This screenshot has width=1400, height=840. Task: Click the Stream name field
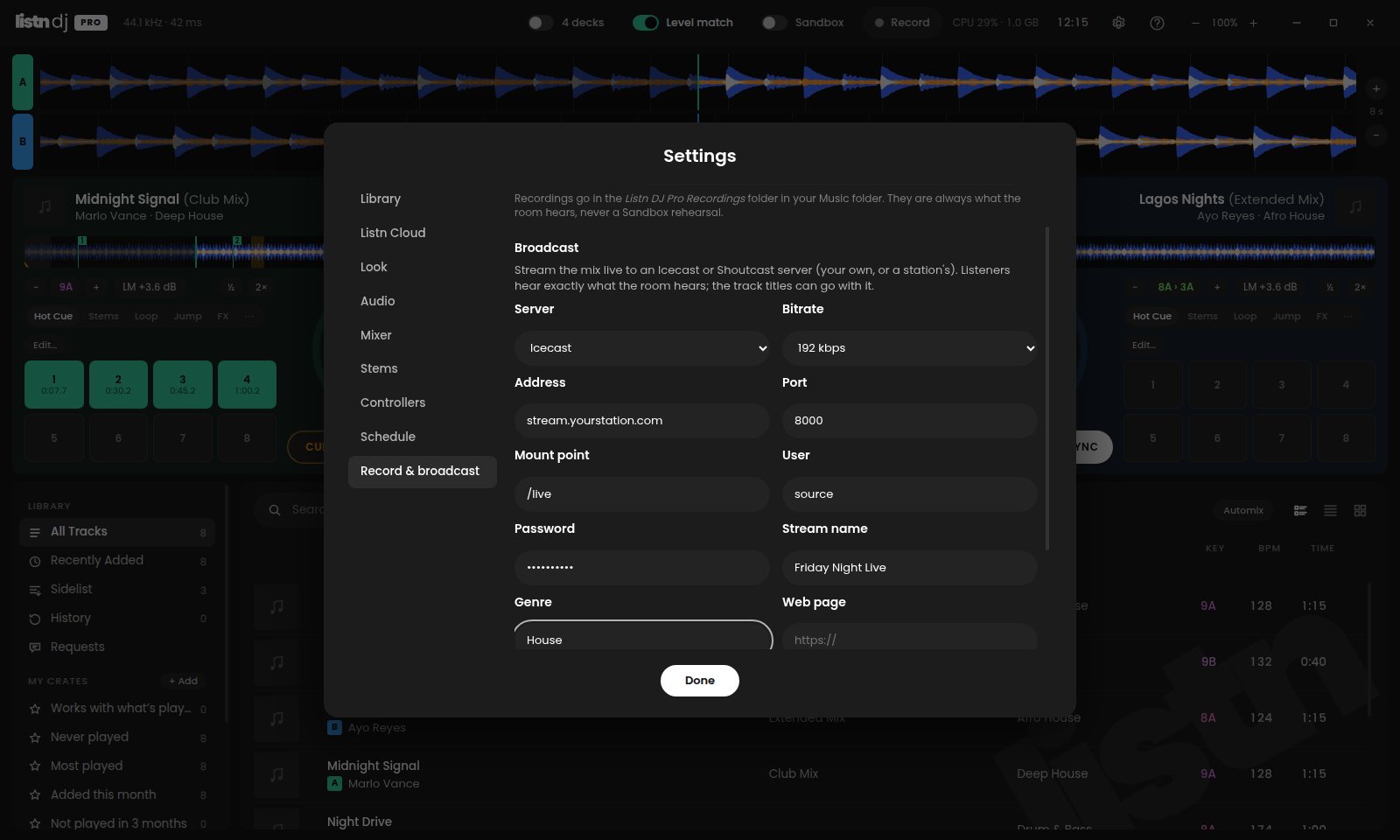910,568
